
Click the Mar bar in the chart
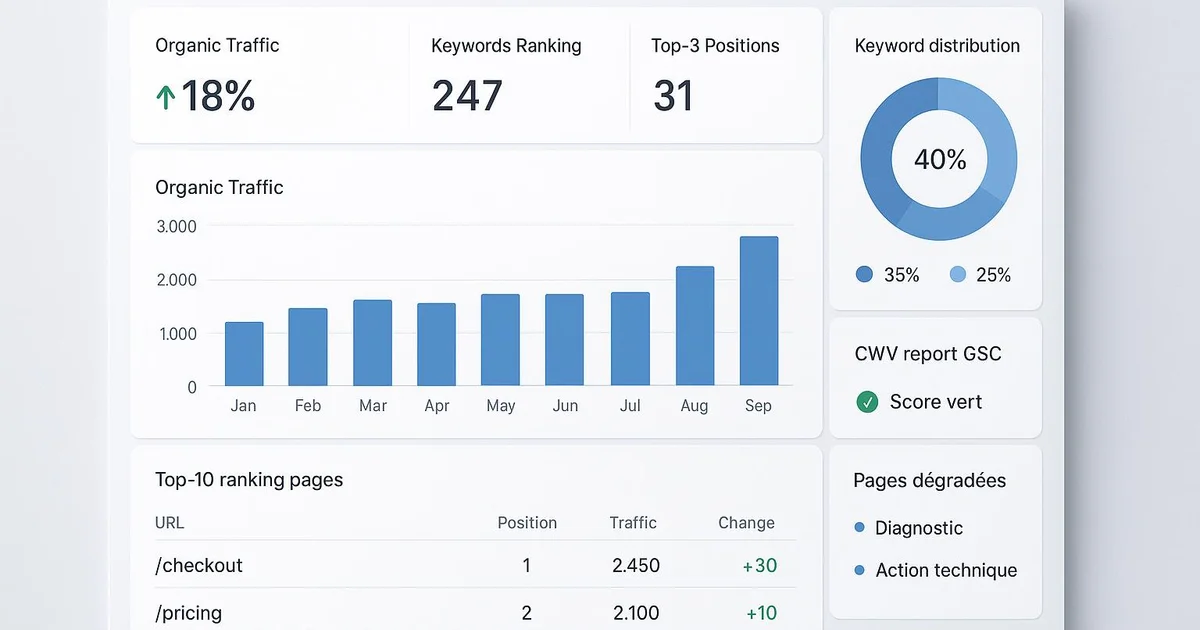pos(372,343)
